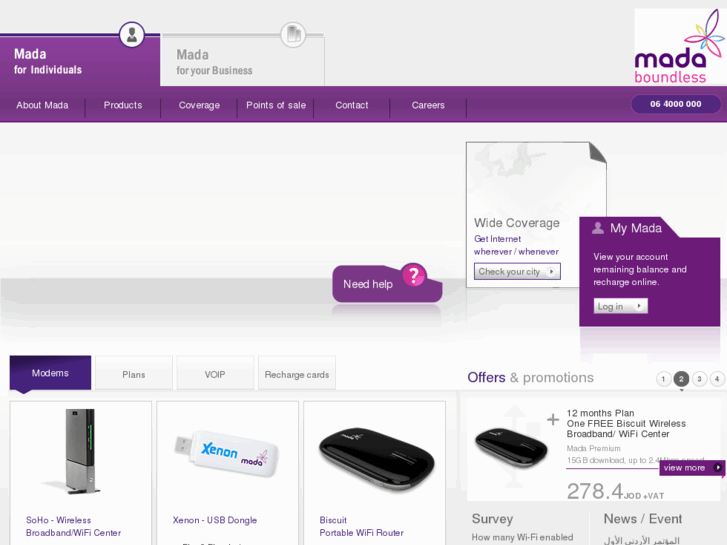The image size is (727, 545).
Task: Click the Need help button
Action: click(x=387, y=283)
